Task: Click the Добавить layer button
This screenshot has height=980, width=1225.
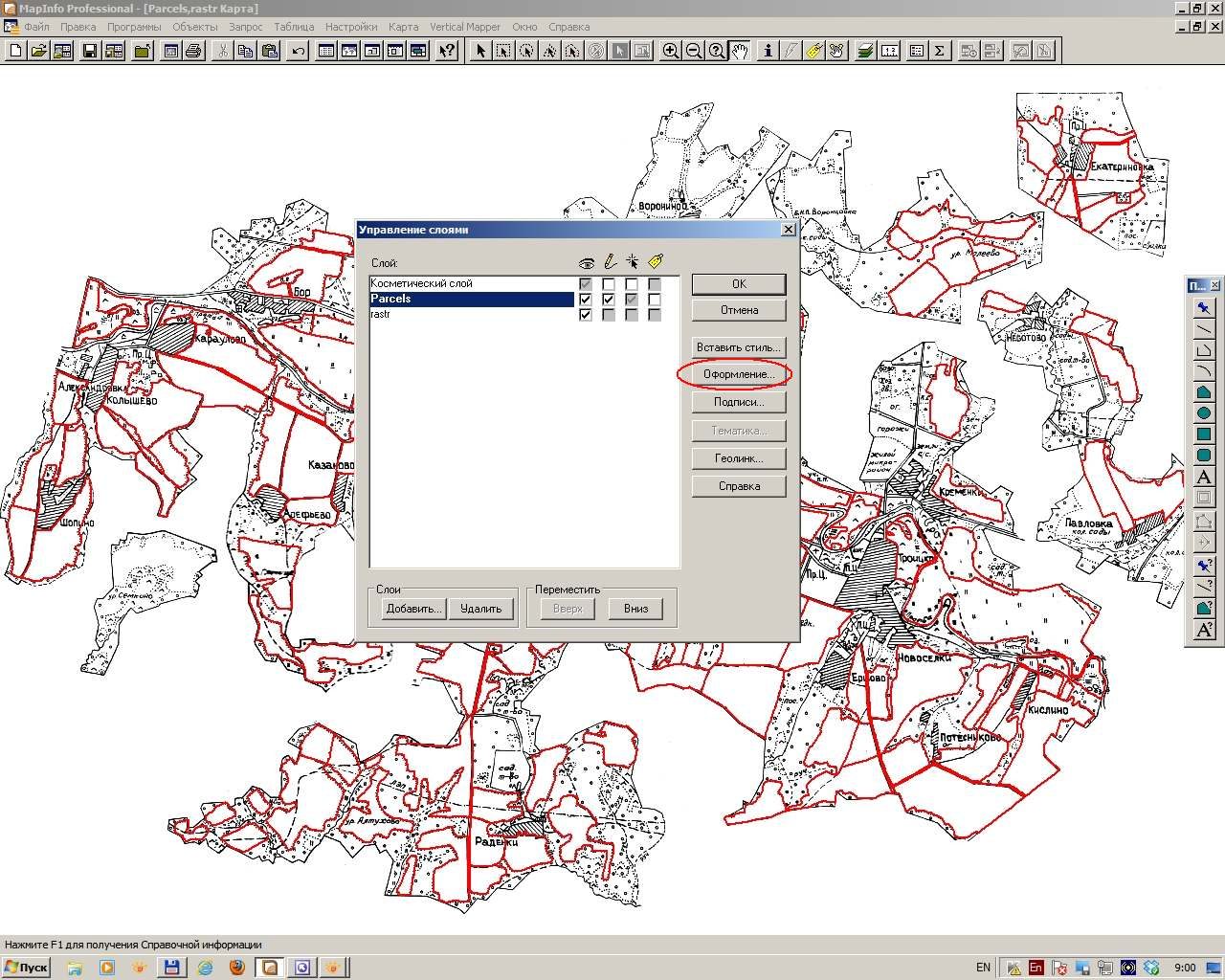Action: (x=413, y=609)
